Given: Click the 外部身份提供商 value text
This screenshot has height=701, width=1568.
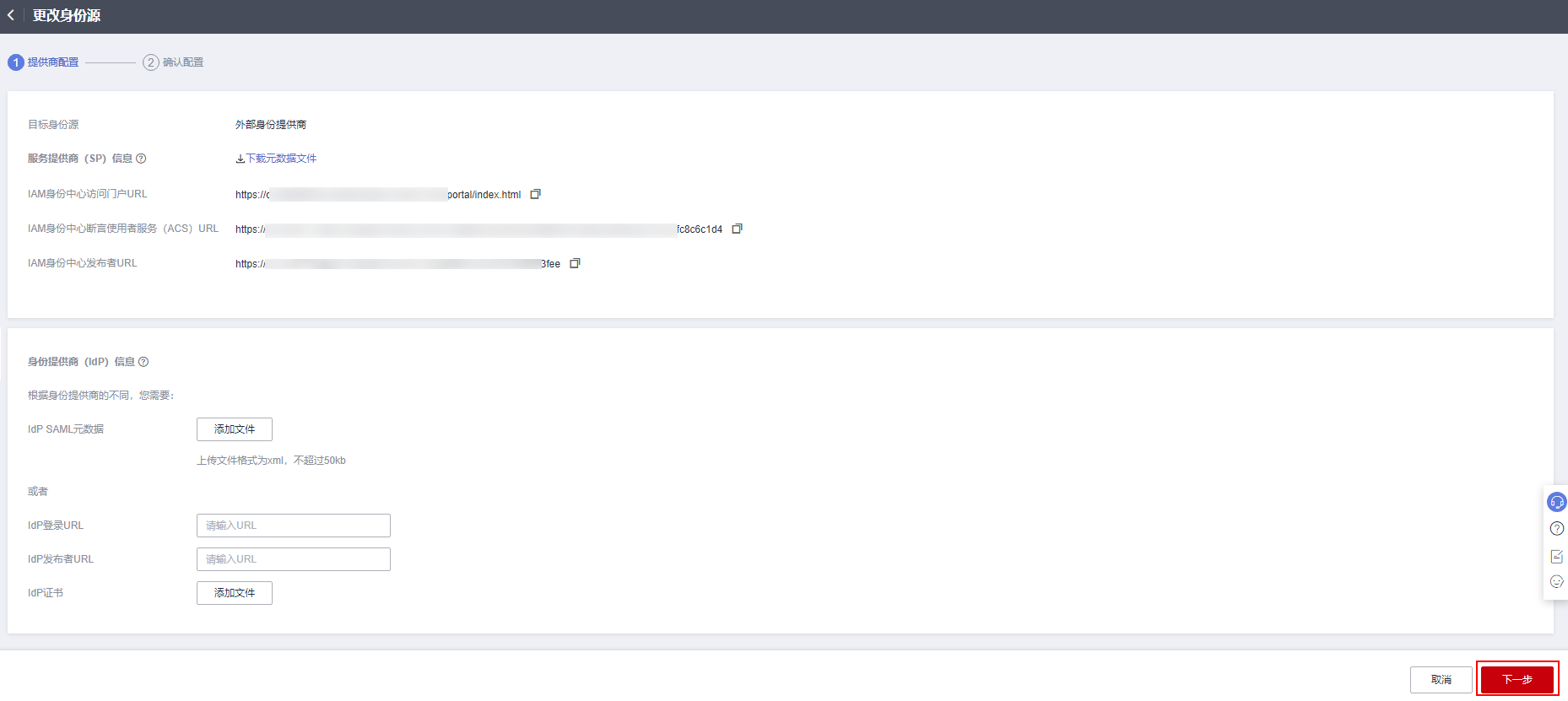Looking at the screenshot, I should [271, 125].
